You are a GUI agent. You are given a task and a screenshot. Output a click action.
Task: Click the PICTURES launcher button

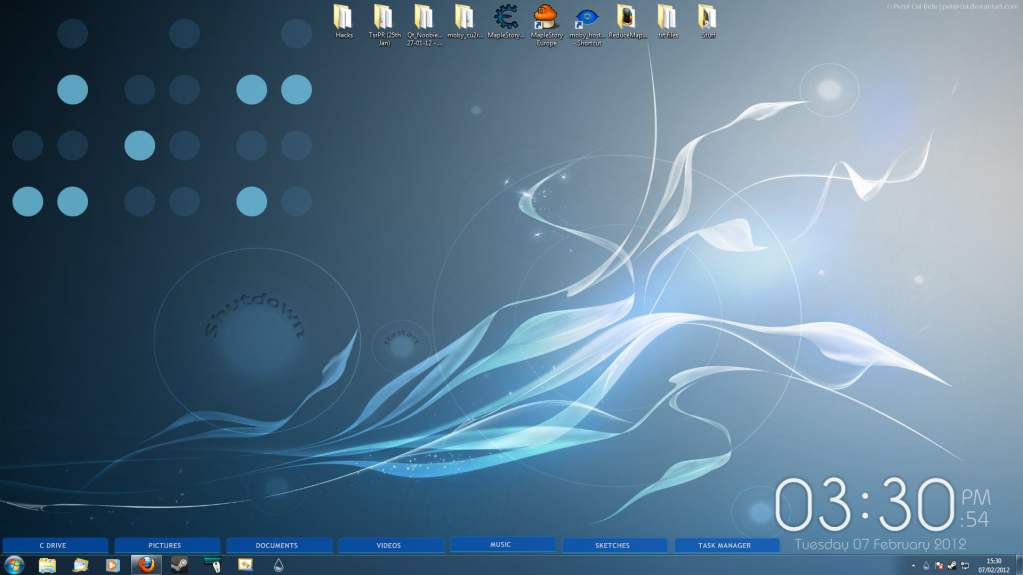[166, 545]
